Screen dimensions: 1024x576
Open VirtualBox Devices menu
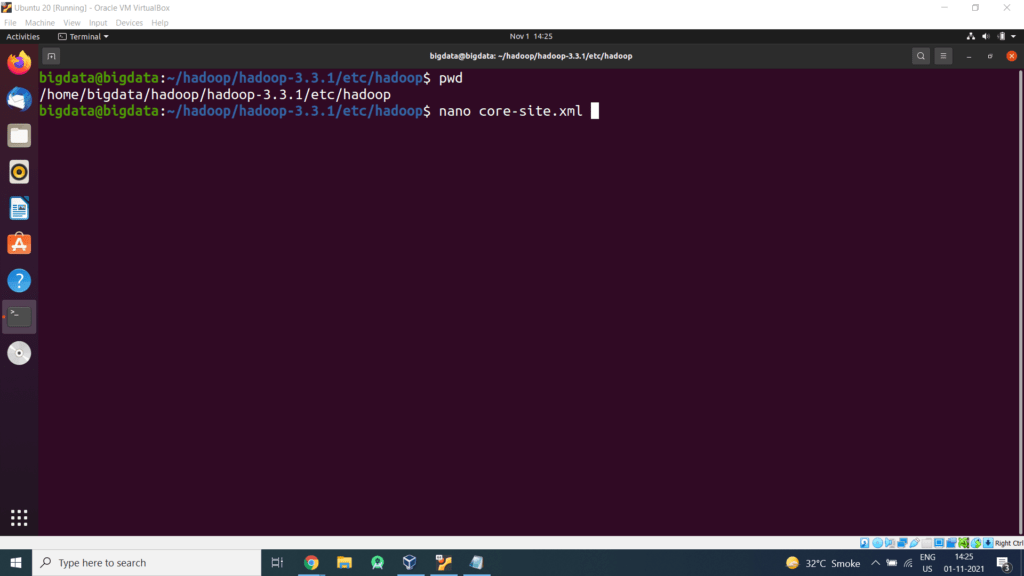(129, 23)
